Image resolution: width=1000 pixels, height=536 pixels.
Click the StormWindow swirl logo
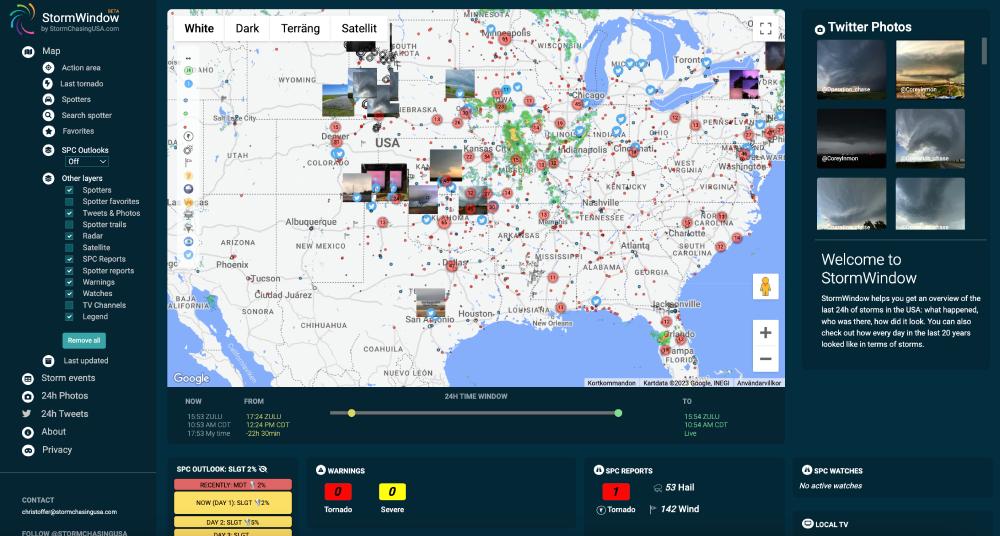click(22, 19)
